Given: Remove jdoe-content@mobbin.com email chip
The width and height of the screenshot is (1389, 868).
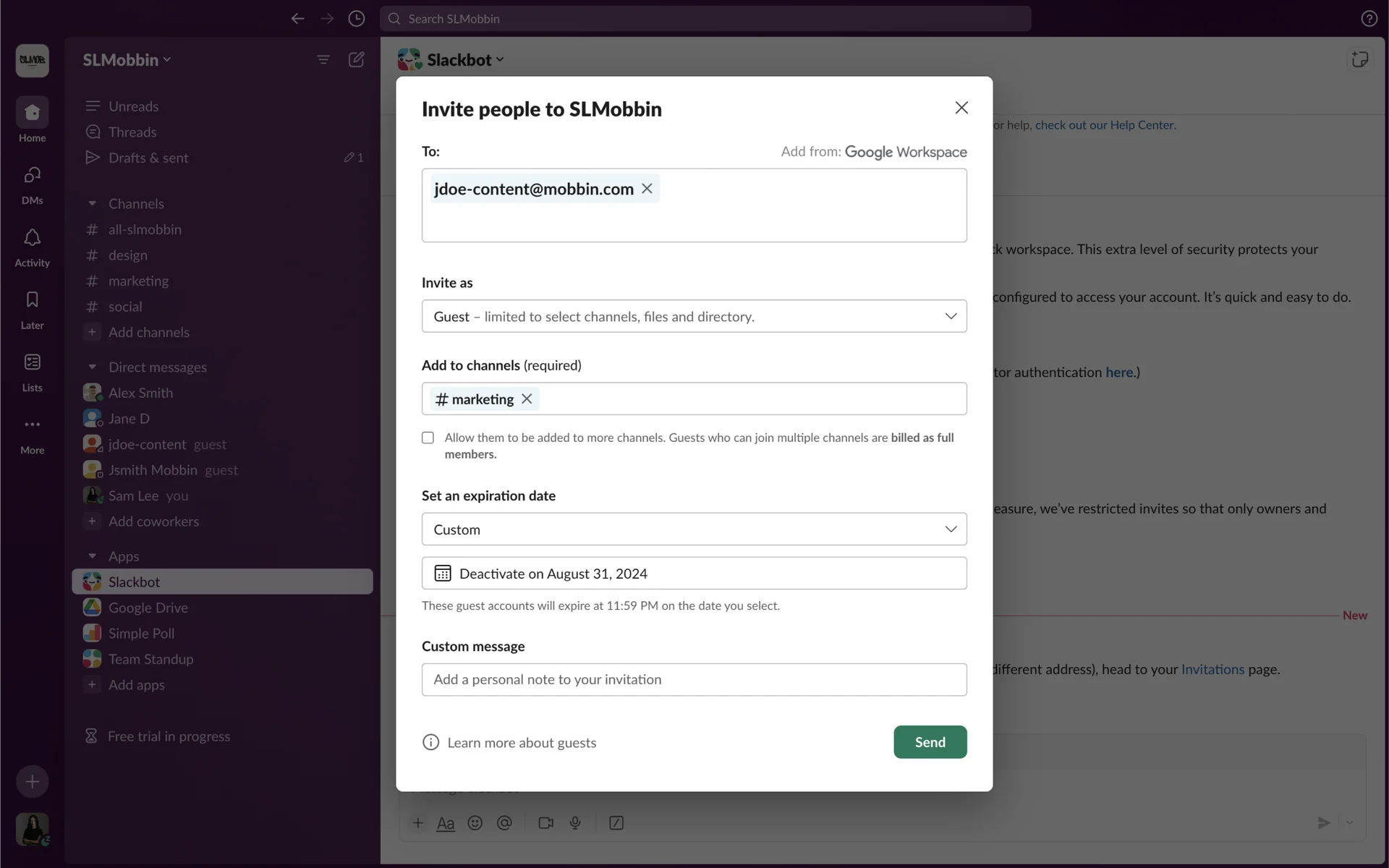Looking at the screenshot, I should 647,188.
